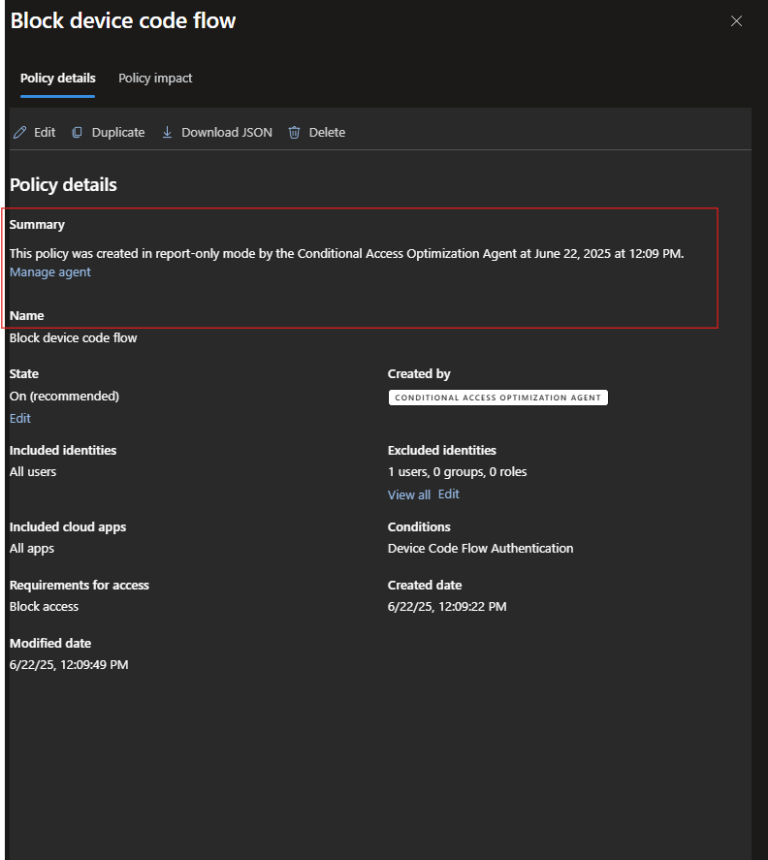Image resolution: width=768 pixels, height=860 pixels.
Task: Click the Conditional Access Optimization Agent badge
Action: click(497, 397)
